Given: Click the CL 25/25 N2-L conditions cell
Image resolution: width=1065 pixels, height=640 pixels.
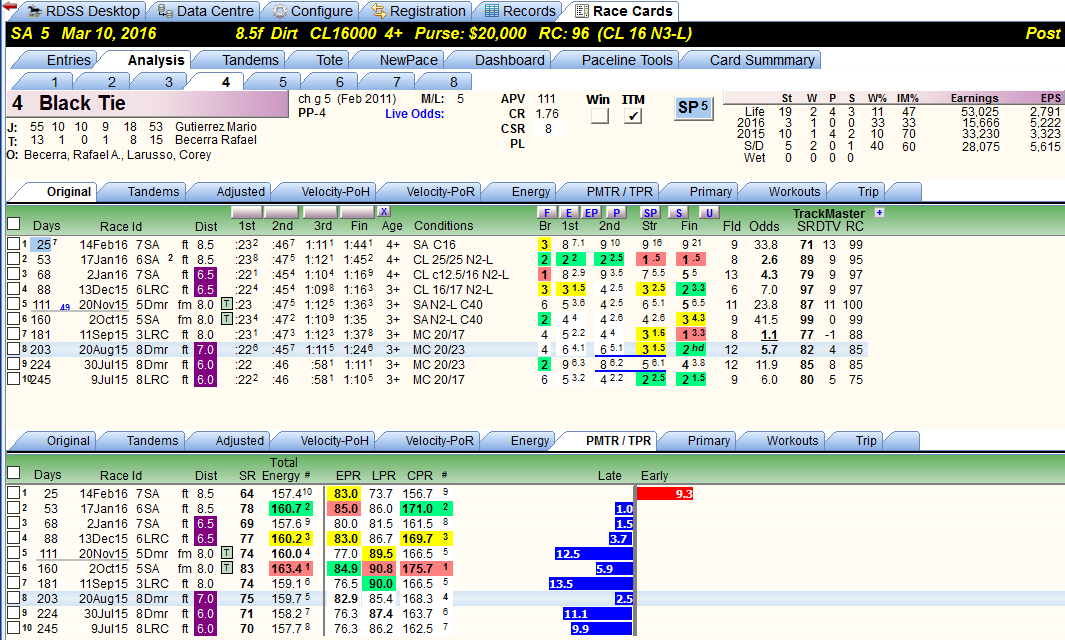Looking at the screenshot, I should (x=453, y=260).
